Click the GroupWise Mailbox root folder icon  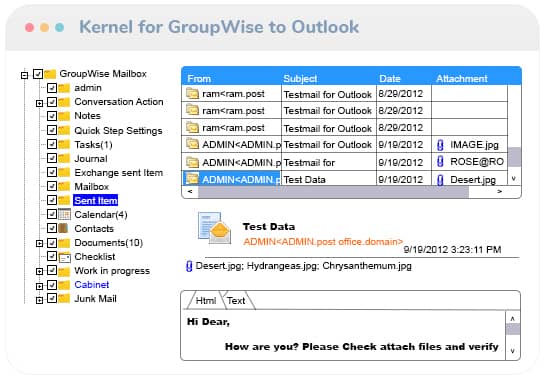[50, 74]
